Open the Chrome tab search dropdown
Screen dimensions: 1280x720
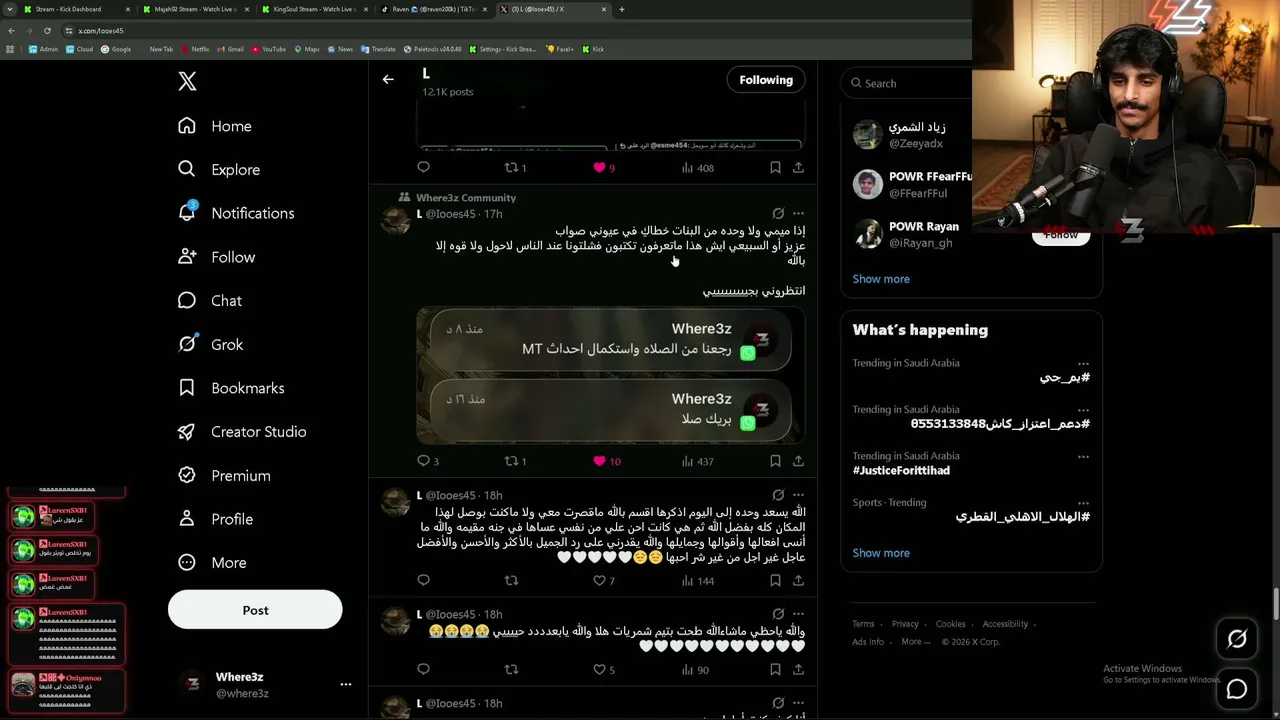pos(11,9)
